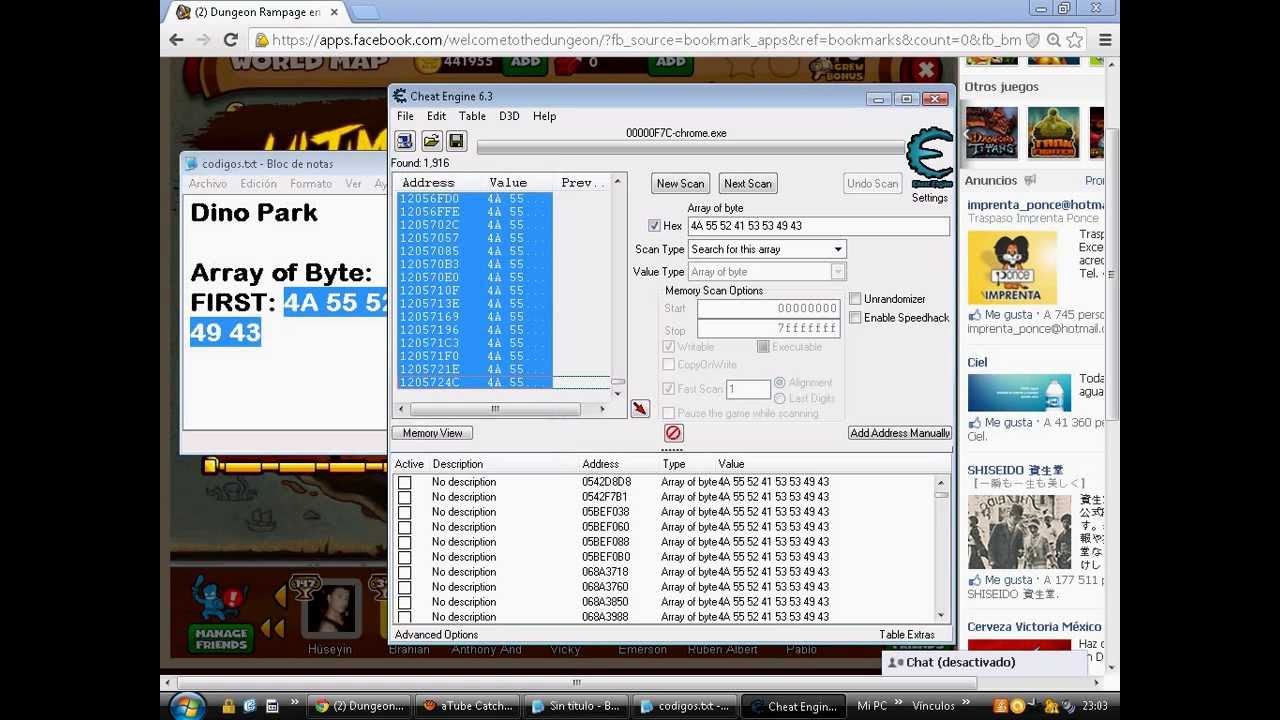Click the shield icon in the address bar

[1032, 40]
